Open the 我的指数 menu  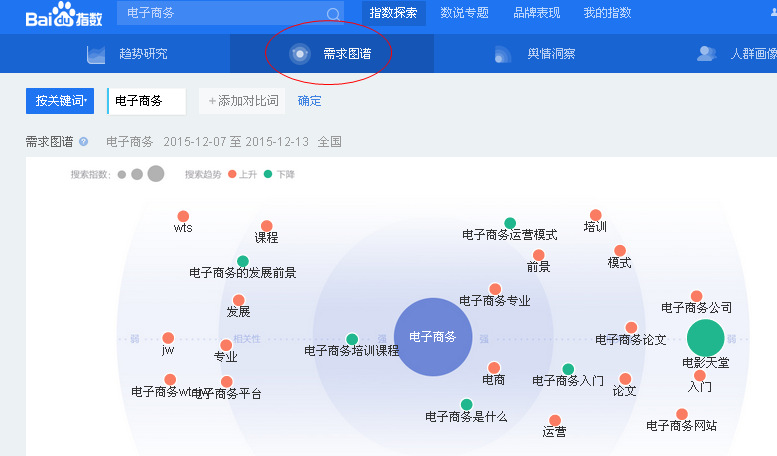(608, 13)
